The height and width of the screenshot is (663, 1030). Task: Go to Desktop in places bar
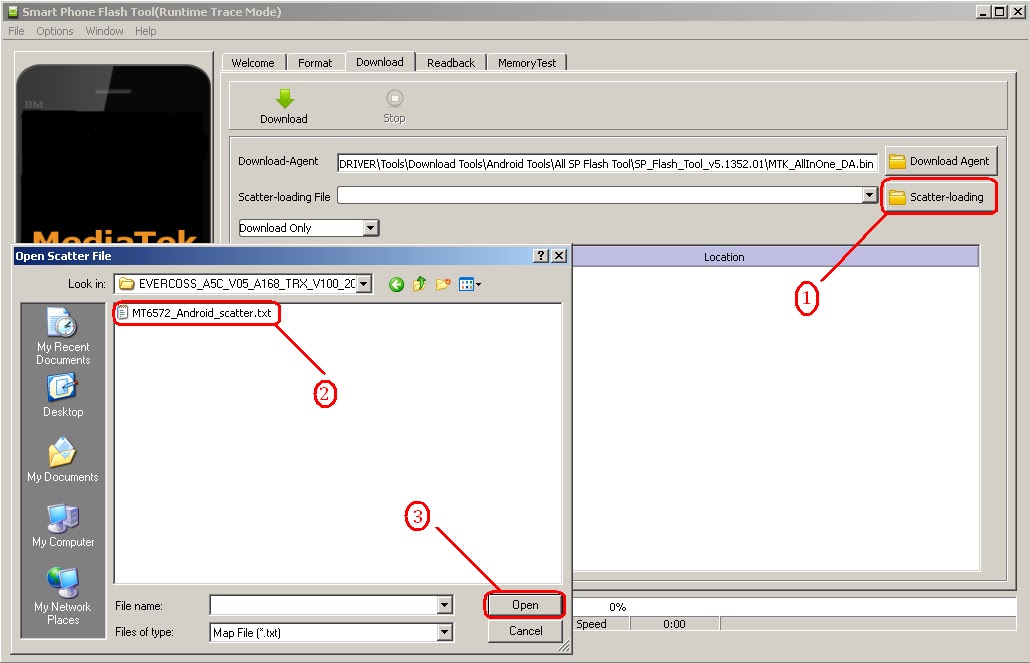pos(63,396)
